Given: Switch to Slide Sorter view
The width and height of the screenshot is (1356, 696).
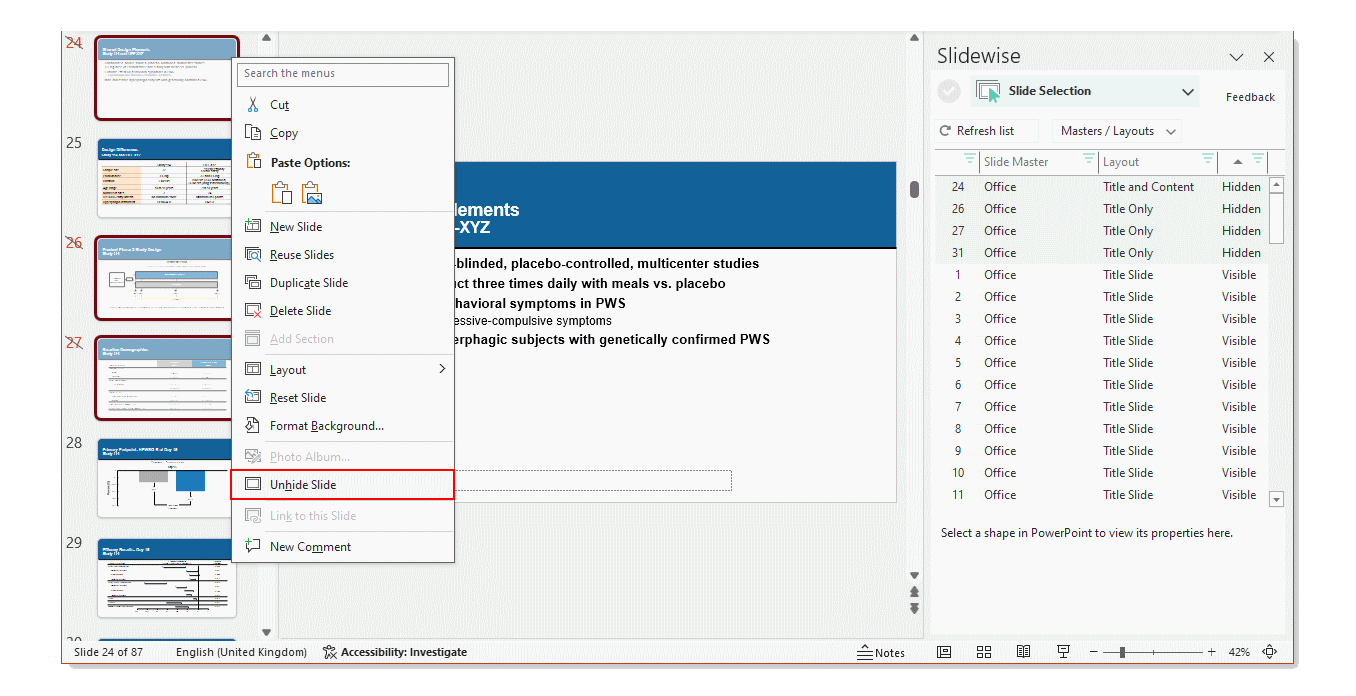Looking at the screenshot, I should point(983,651).
